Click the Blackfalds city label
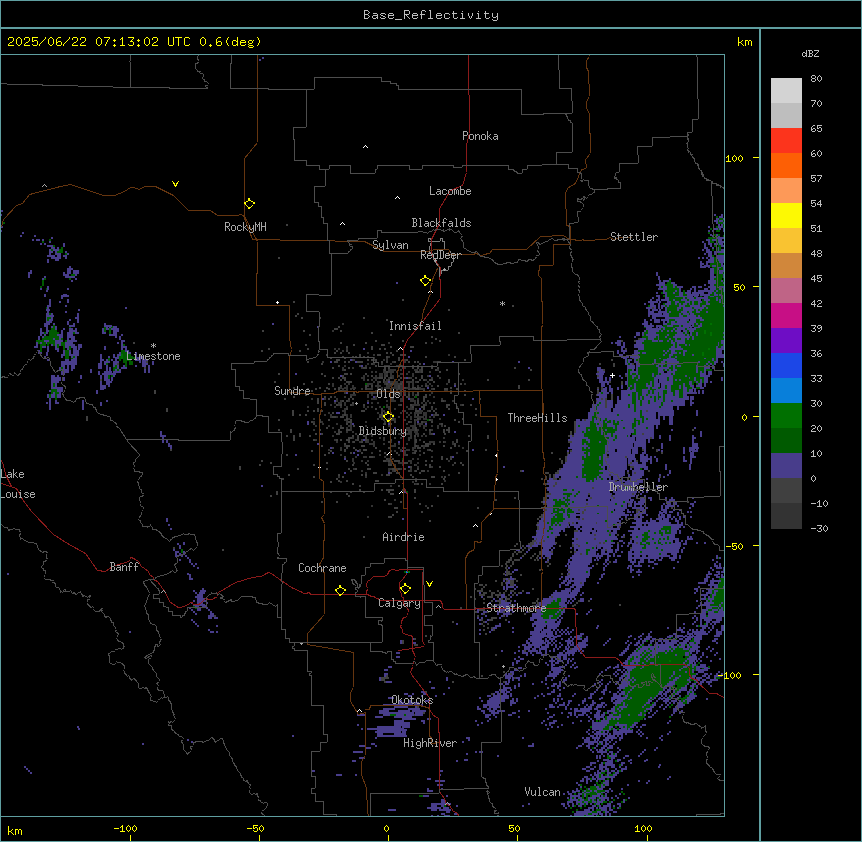This screenshot has width=862, height=842. [x=441, y=223]
